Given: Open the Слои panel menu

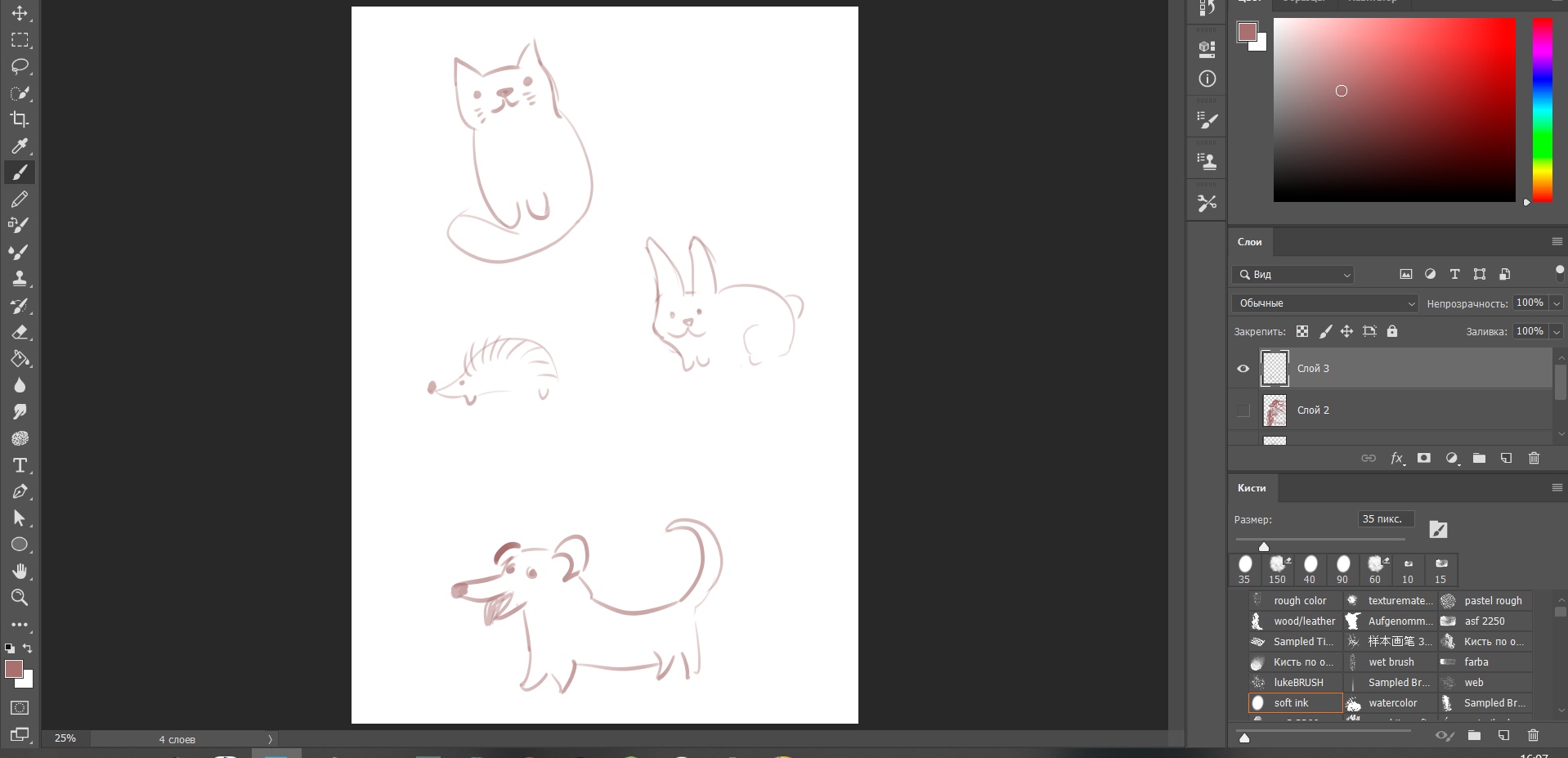Looking at the screenshot, I should tap(1557, 242).
